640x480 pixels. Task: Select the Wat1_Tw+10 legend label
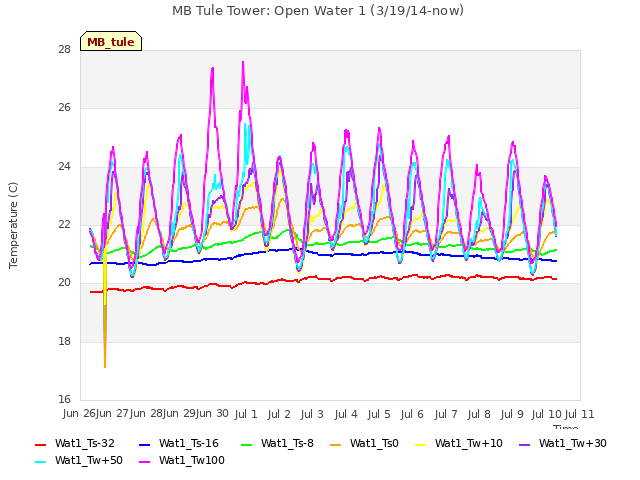469,444
